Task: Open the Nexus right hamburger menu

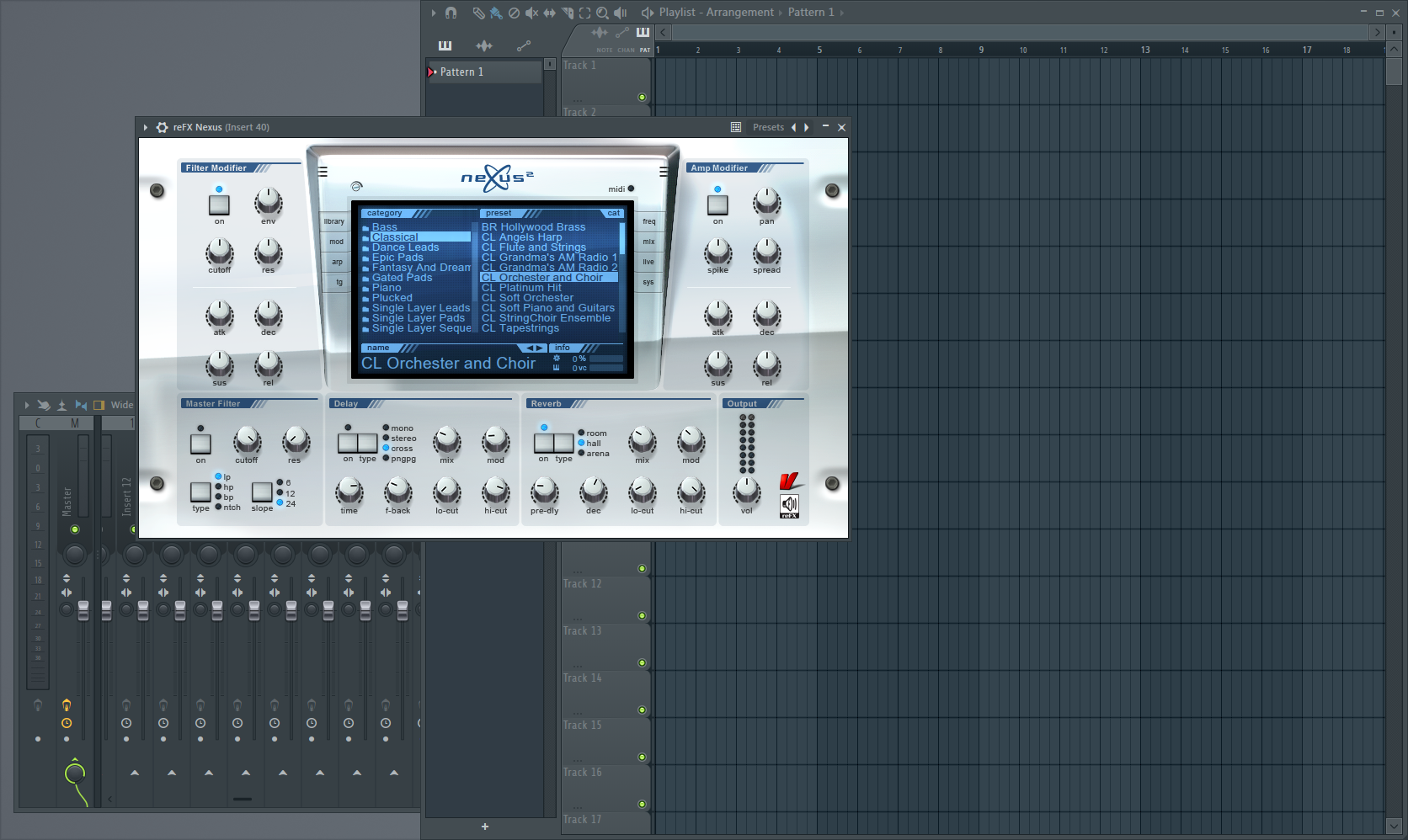Action: pos(664,172)
